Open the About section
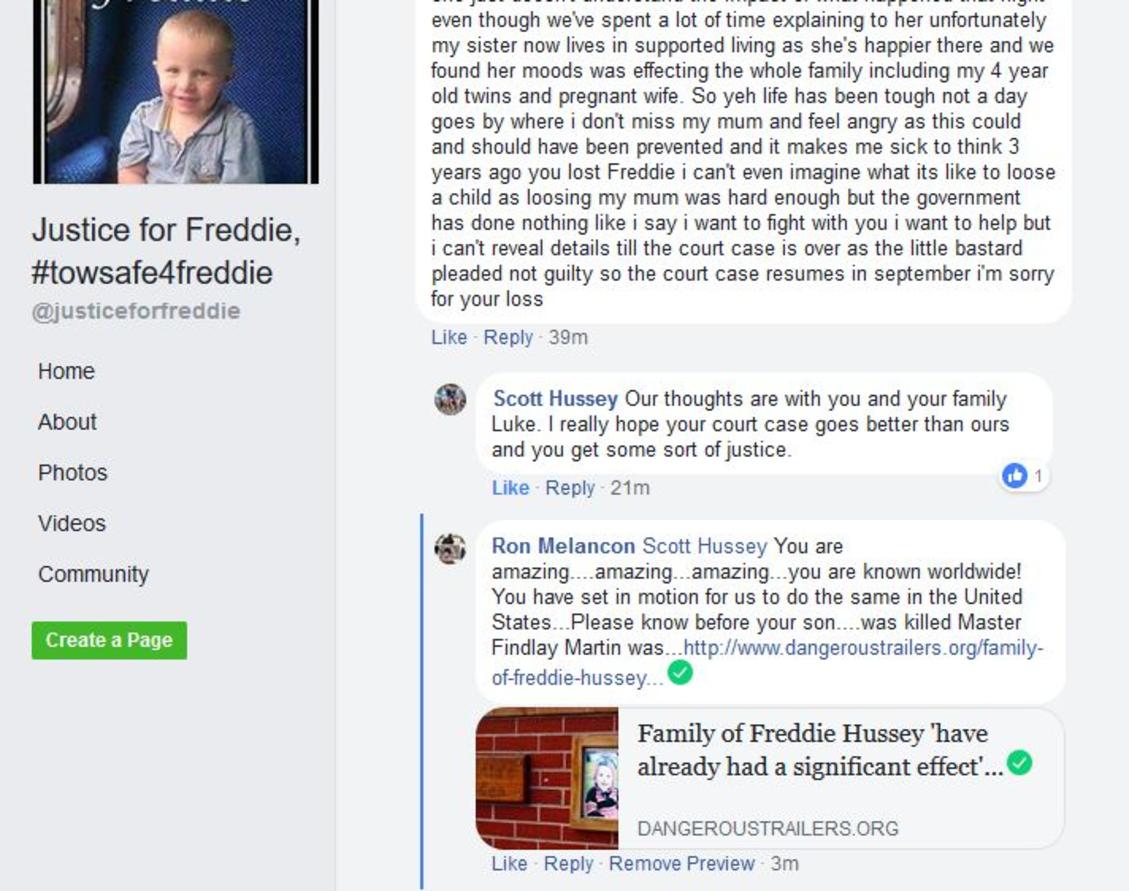Viewport: 1129px width, 891px height. point(67,421)
